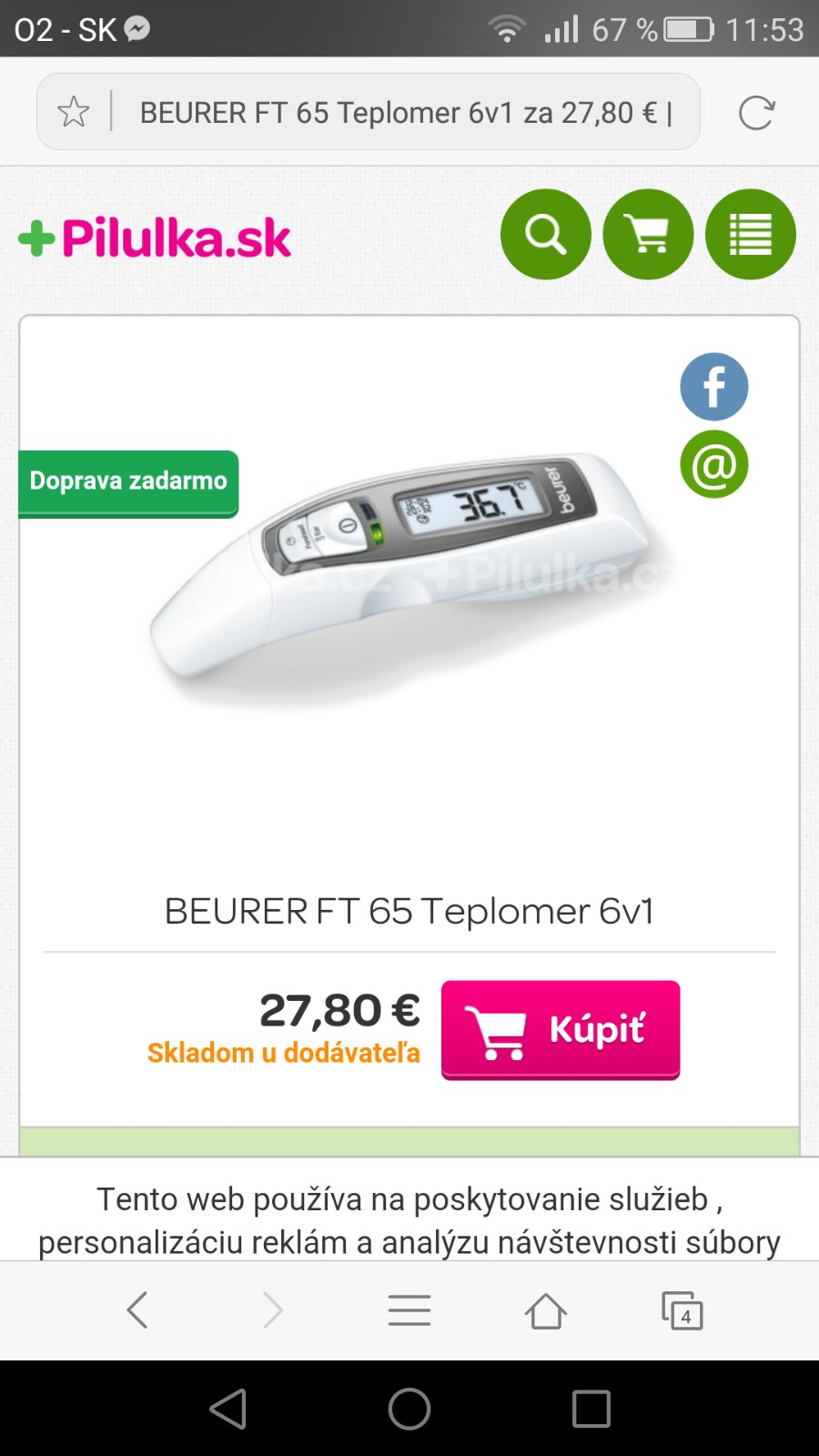This screenshot has width=819, height=1456.
Task: Go back with browser back arrow
Action: pyautogui.click(x=137, y=1310)
